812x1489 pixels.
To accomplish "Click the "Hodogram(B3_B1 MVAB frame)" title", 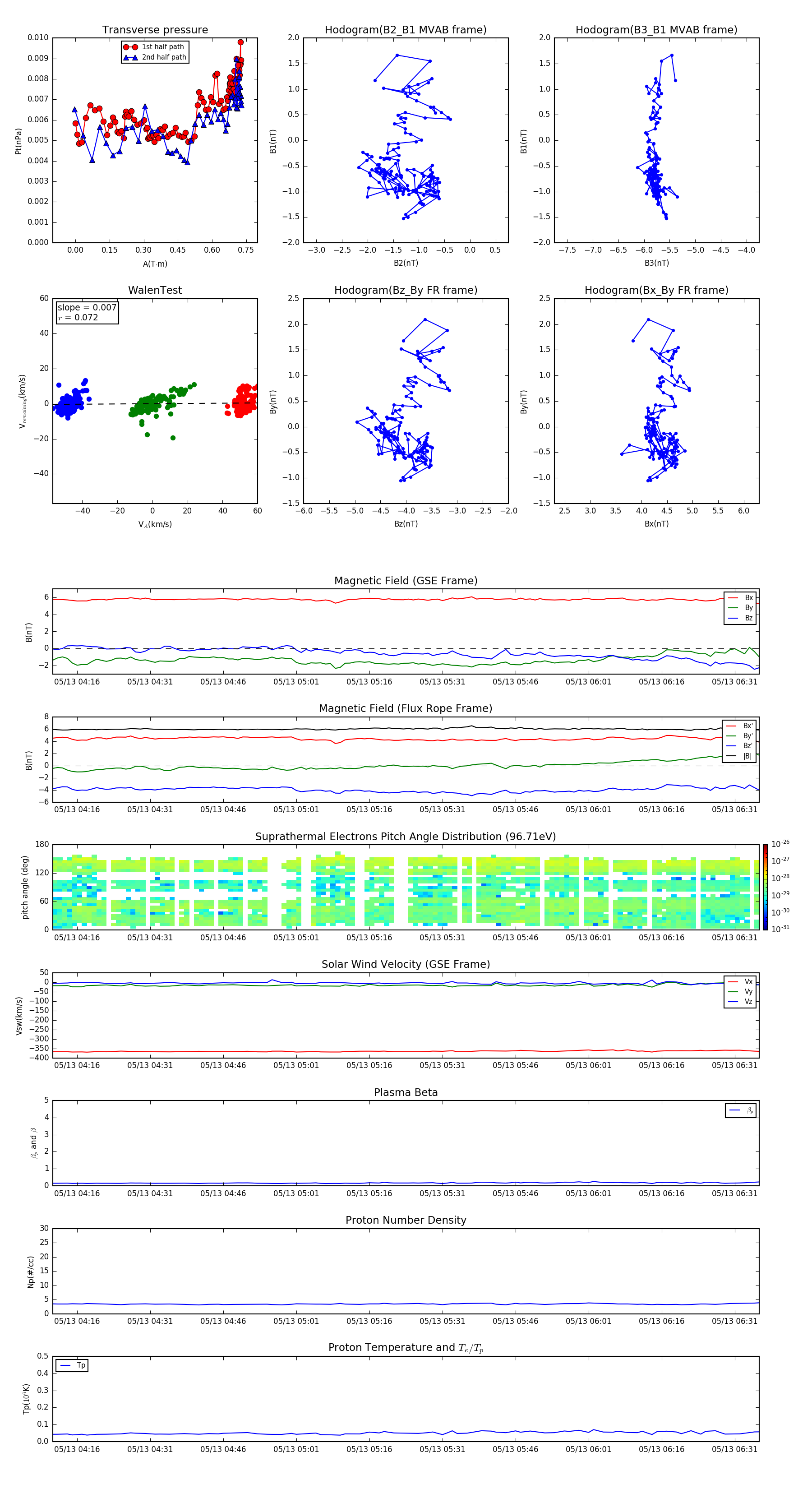I will pos(656,29).
